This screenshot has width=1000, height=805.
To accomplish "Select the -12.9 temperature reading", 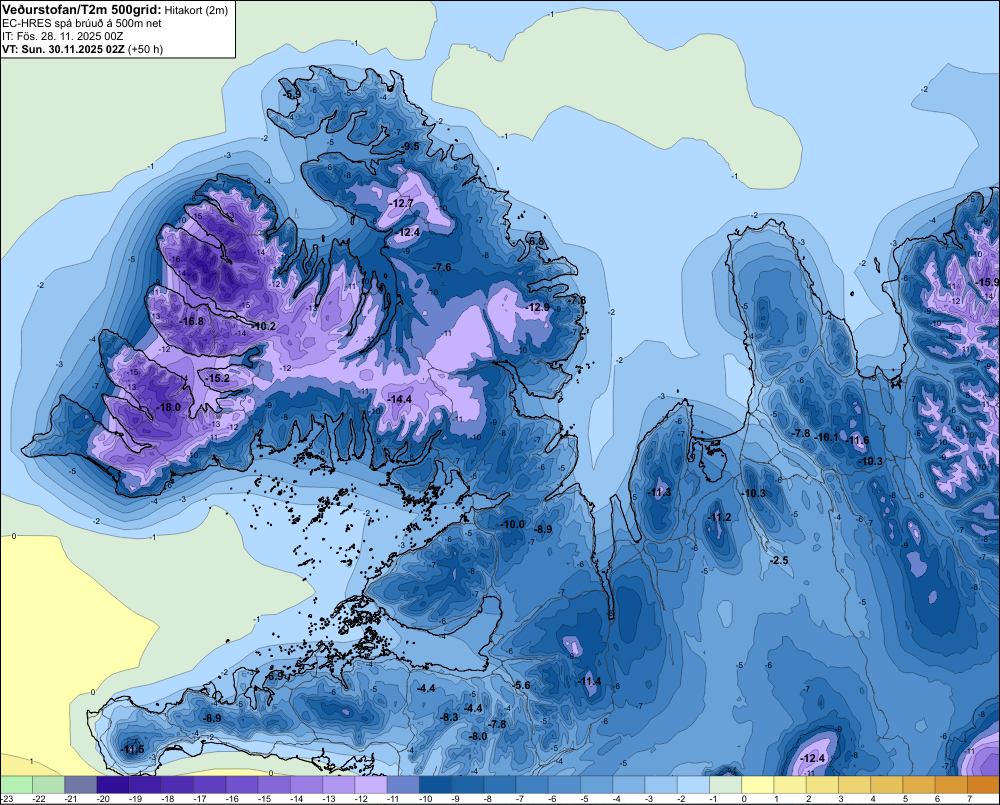I will [x=538, y=307].
